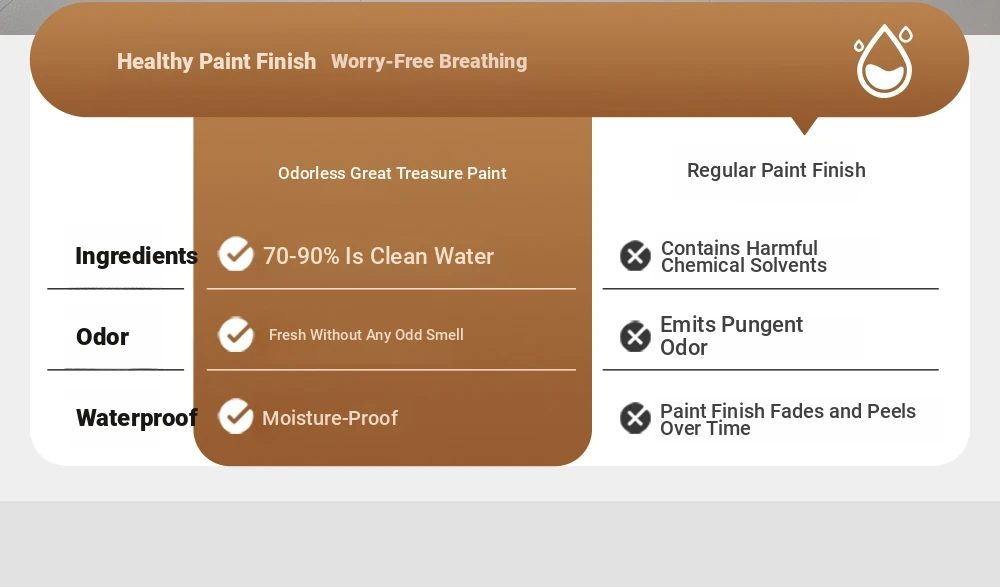This screenshot has height=587, width=1000.
Task: Click the X icon beside Paint Finish Fades and Peels
Action: click(635, 418)
